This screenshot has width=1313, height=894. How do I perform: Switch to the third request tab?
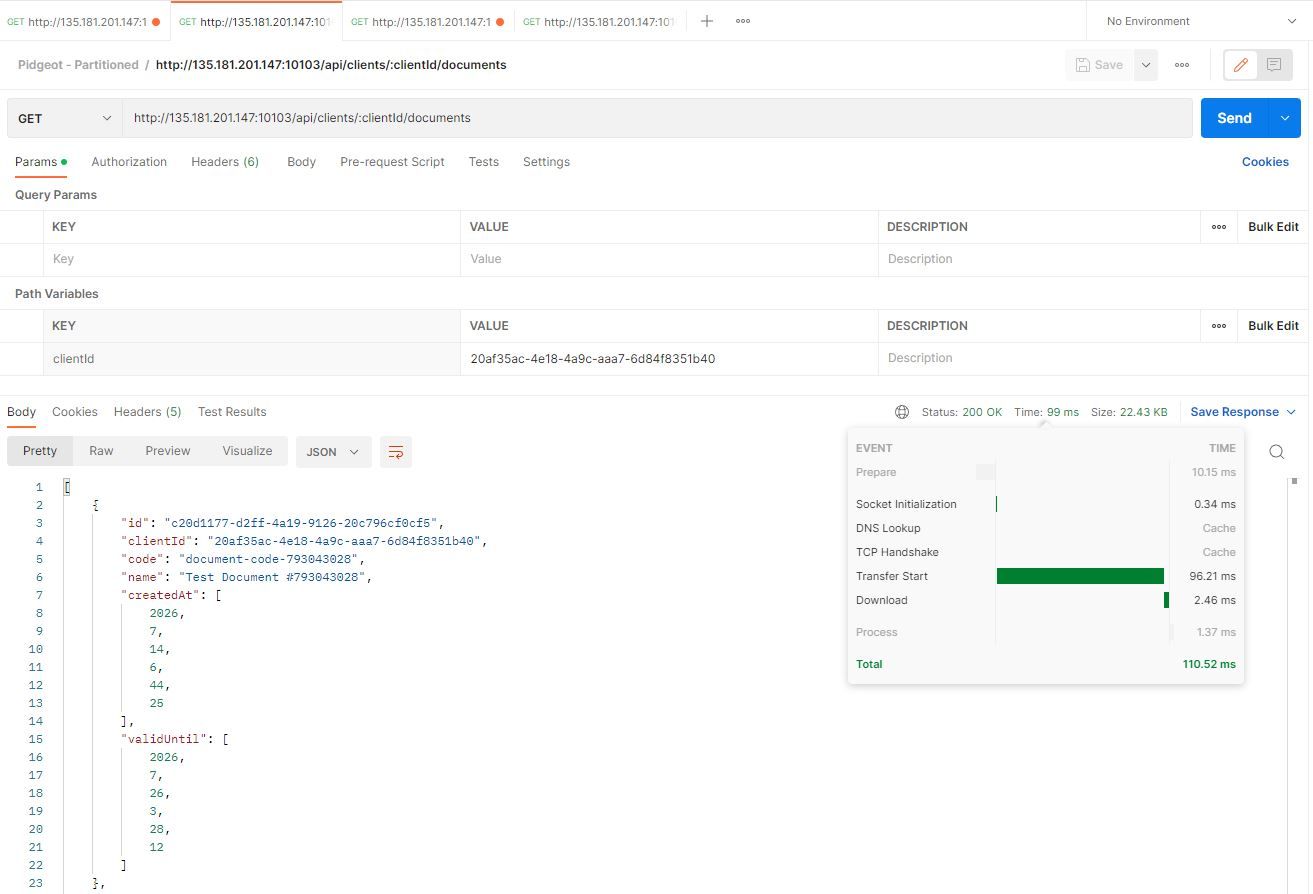pyautogui.click(x=428, y=21)
